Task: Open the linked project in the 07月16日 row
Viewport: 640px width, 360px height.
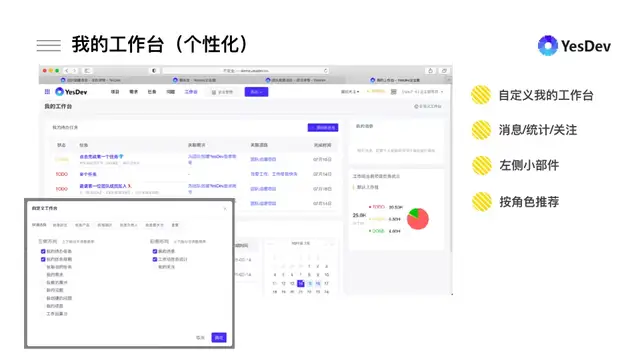Action: tap(263, 159)
